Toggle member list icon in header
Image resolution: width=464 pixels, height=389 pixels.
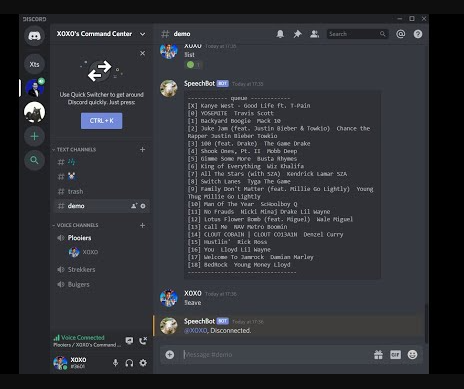[314, 34]
